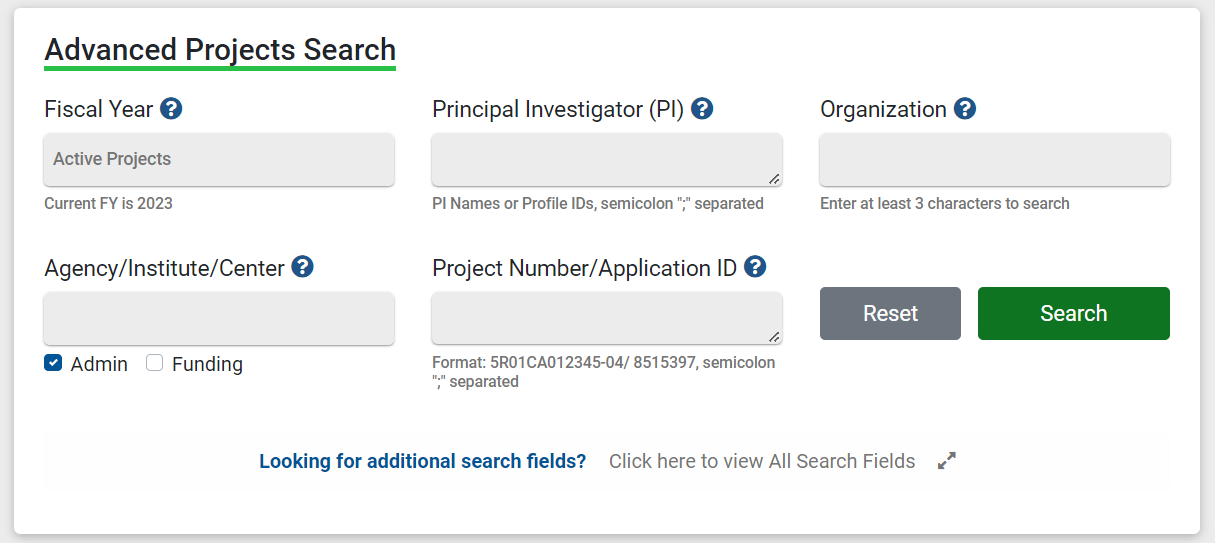Click the Project Number field resize handle
Viewport: 1215px width, 543px height.
pos(774,337)
